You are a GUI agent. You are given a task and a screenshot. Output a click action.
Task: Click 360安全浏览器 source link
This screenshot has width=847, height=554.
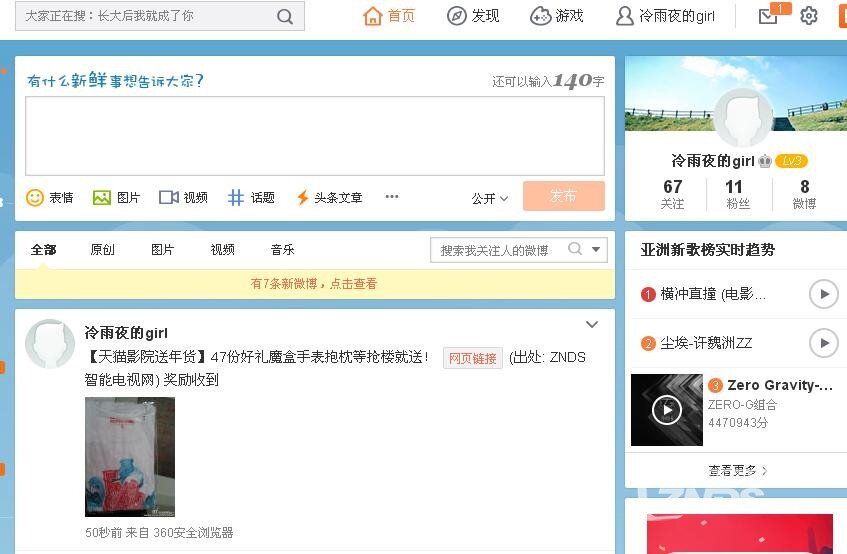pyautogui.click(x=193, y=533)
